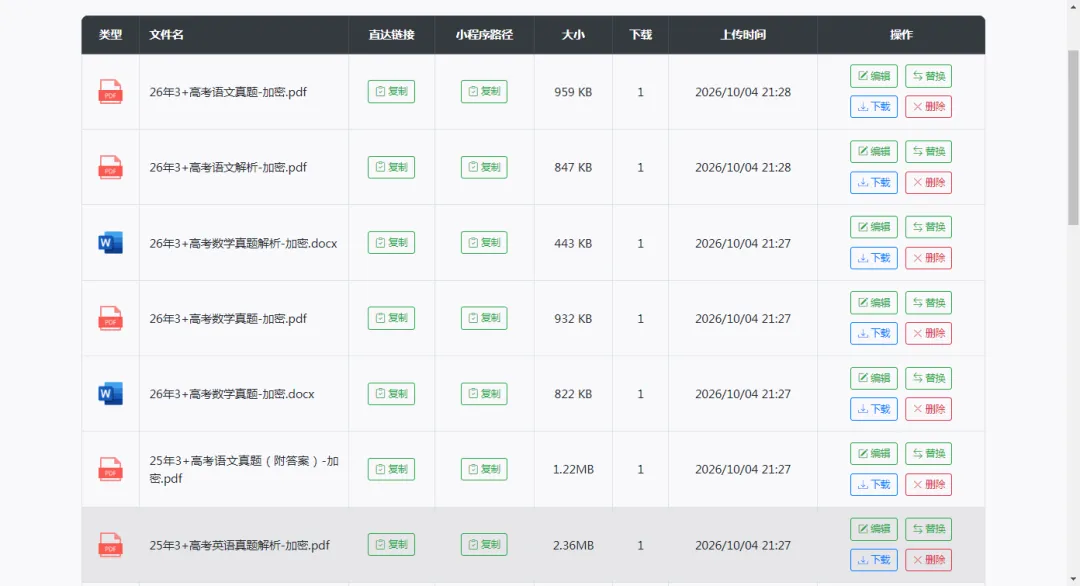
Task: Click the PDF icon for 25年3+高考语文真题（附答案）file
Action: point(110,469)
